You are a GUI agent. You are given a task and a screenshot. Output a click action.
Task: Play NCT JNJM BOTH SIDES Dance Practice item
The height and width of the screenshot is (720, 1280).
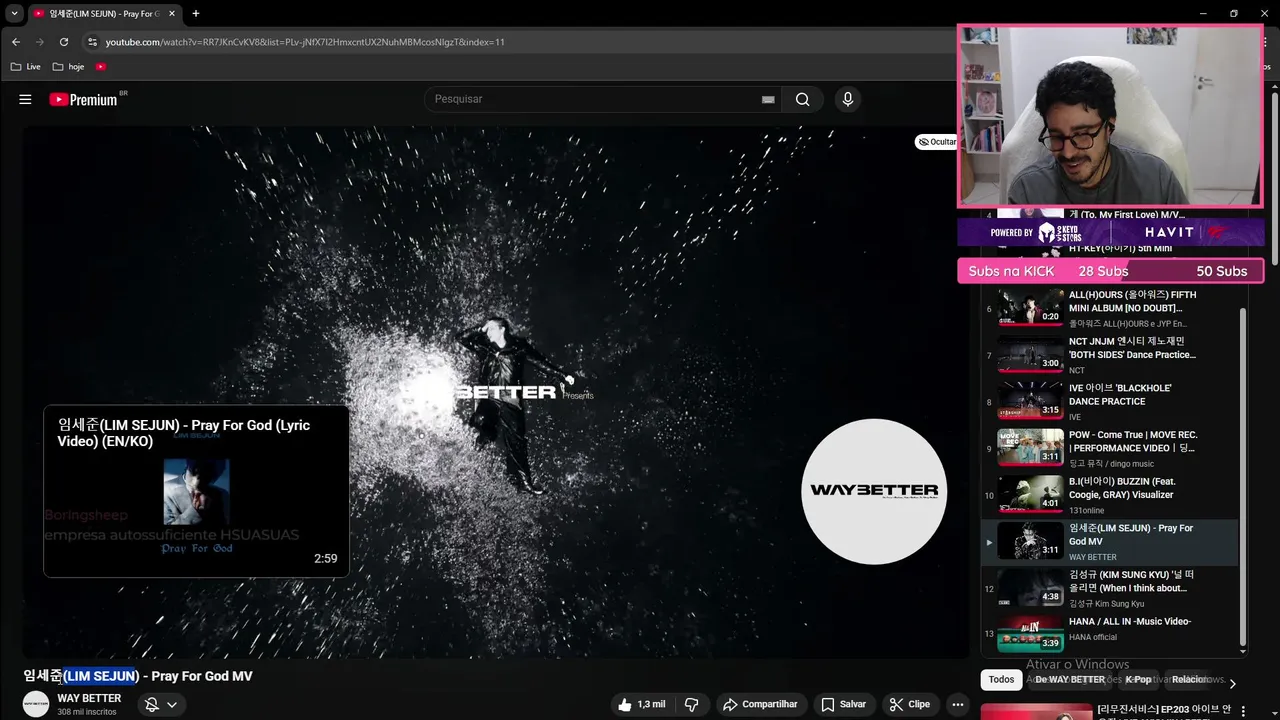1110,355
